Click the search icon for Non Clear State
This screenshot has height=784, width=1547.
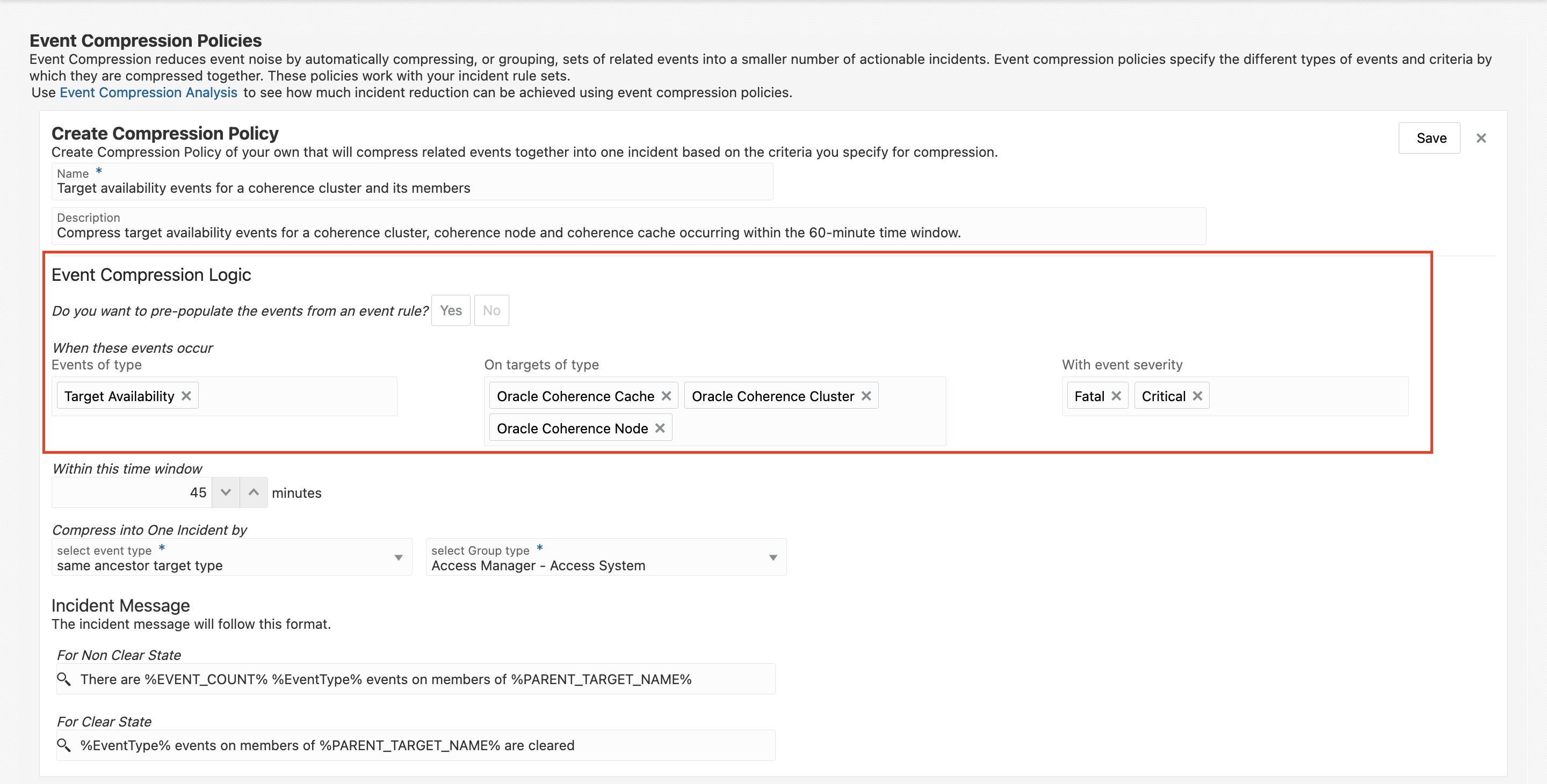tap(64, 679)
